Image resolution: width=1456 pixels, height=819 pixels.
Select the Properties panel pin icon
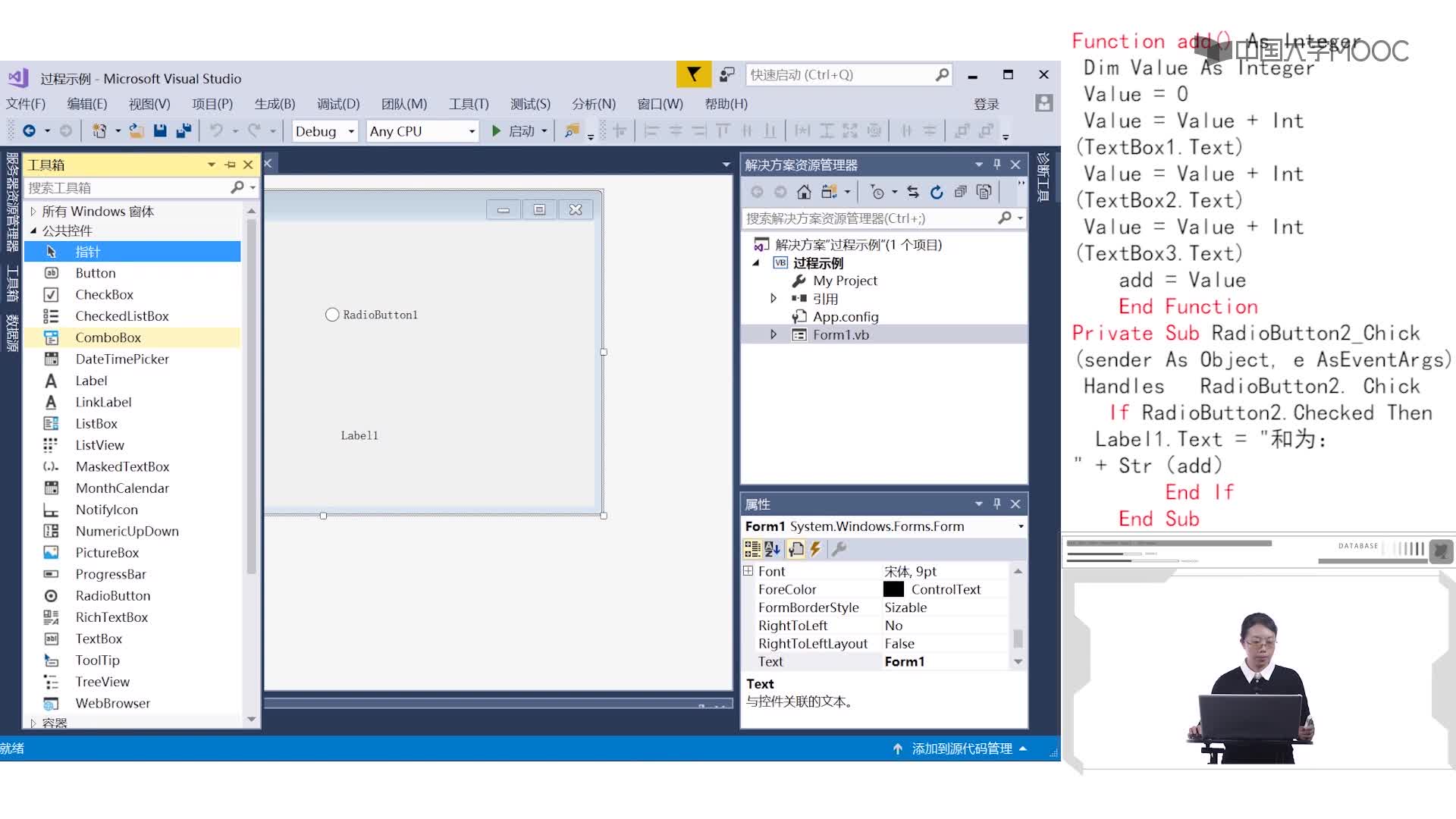(997, 503)
